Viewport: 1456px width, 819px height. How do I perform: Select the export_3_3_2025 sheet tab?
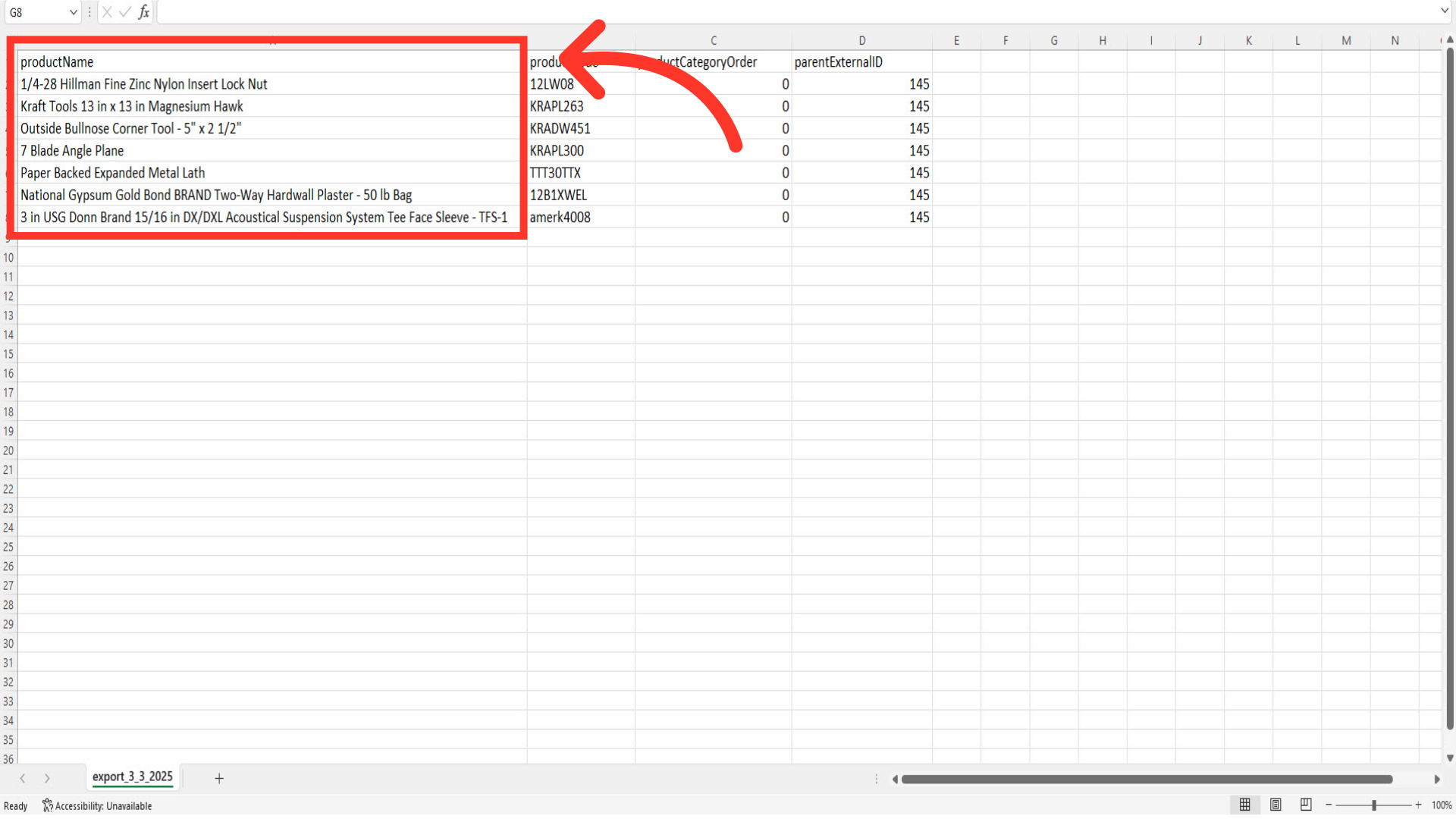pyautogui.click(x=133, y=777)
